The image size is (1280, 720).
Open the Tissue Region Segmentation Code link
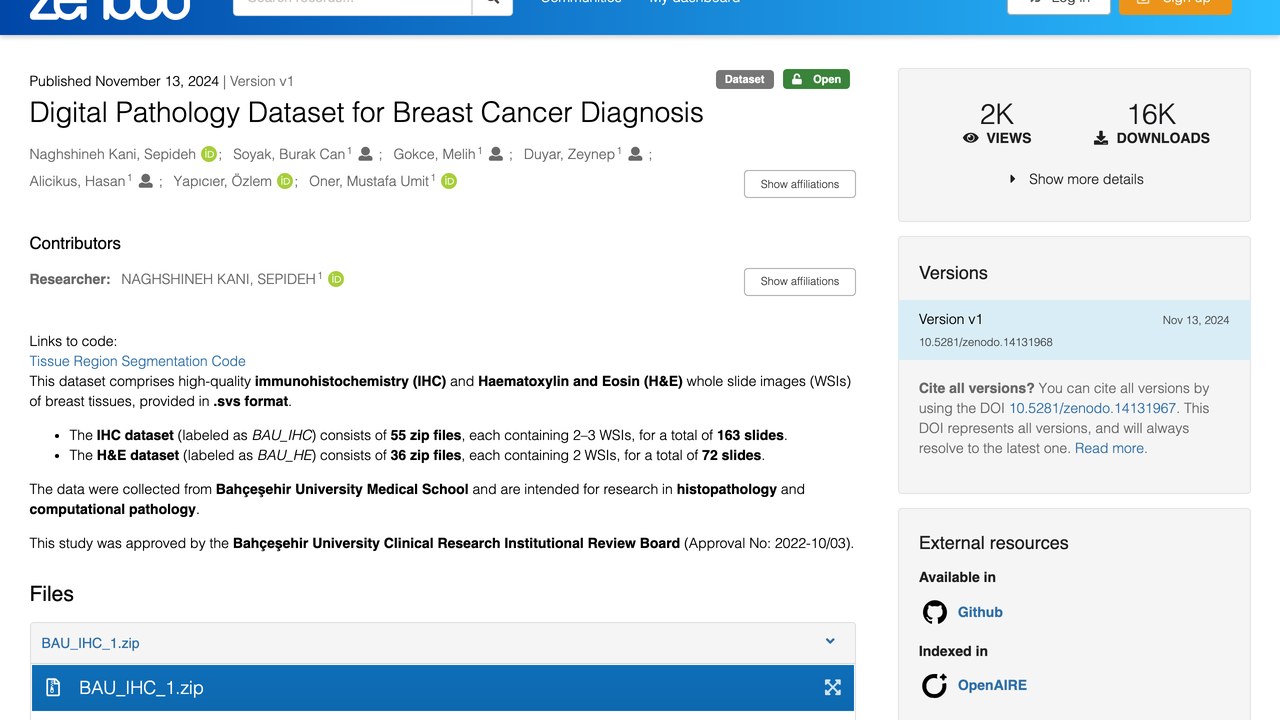click(137, 361)
